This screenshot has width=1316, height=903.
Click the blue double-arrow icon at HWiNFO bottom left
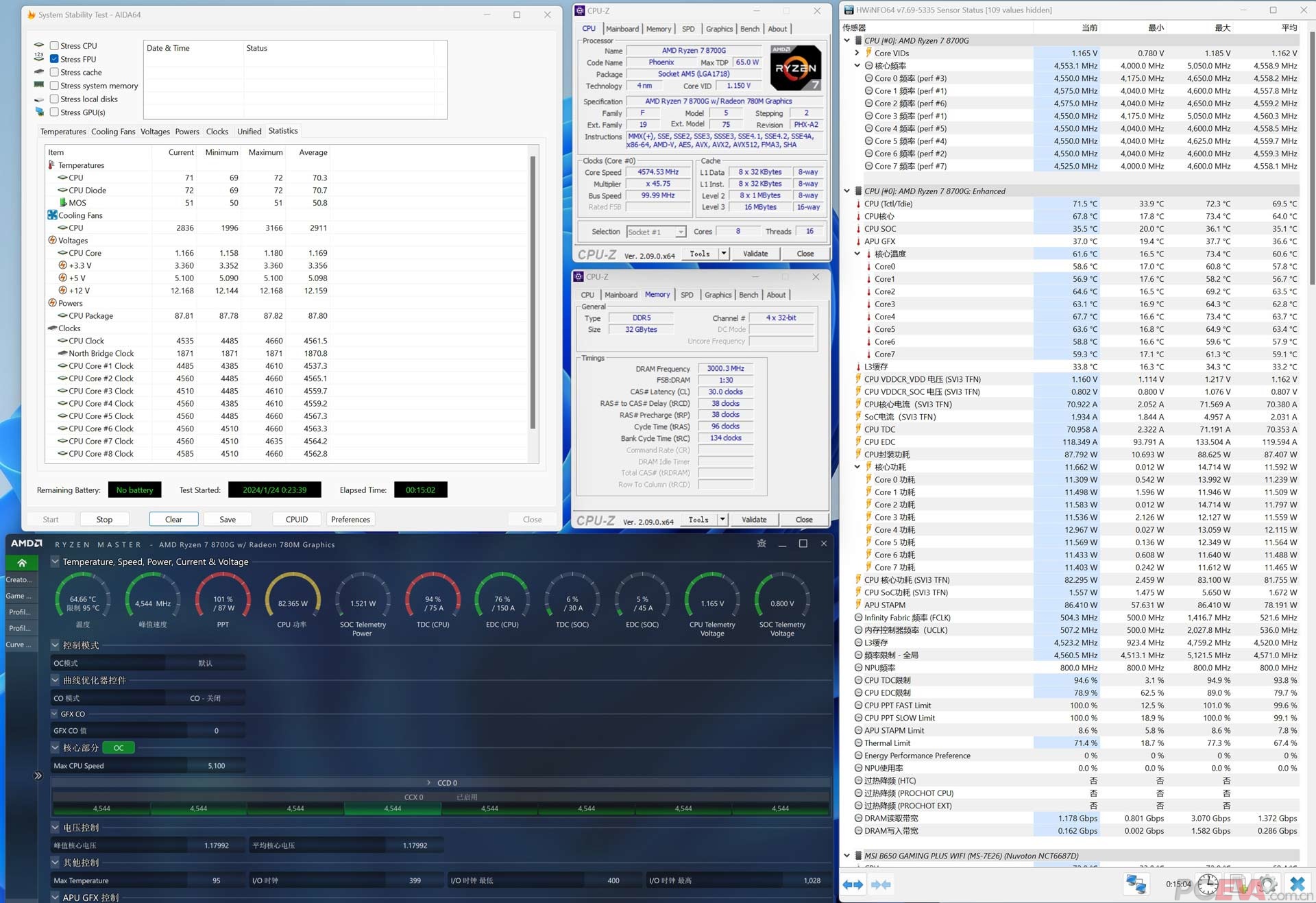[853, 884]
